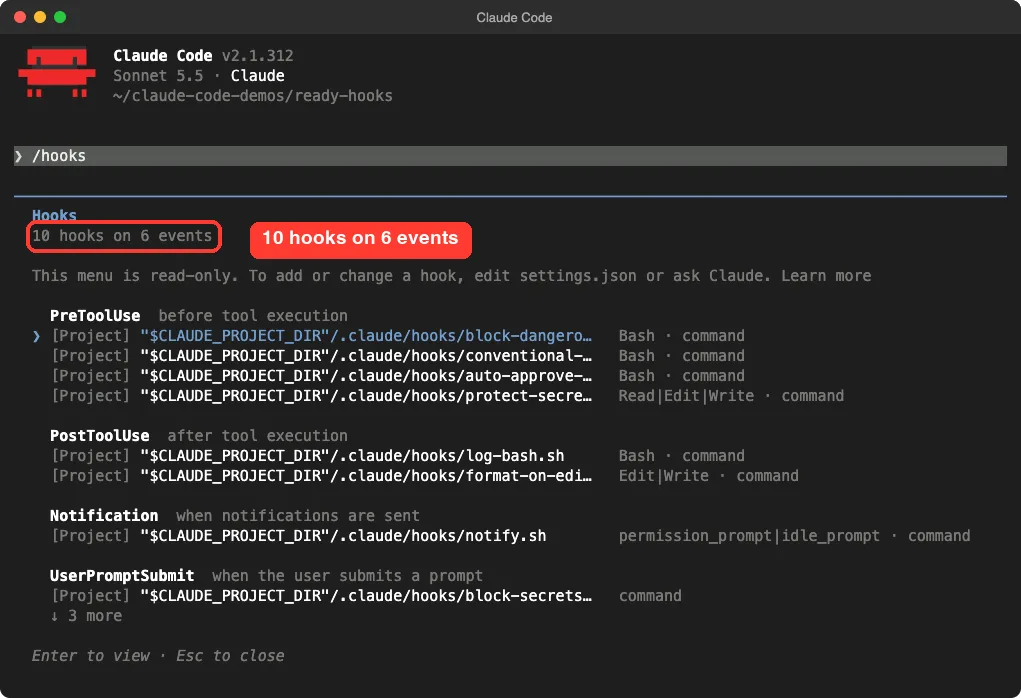The image size is (1021, 698).
Task: Click the [Project] tag on notify.sh row
Action: point(91,536)
